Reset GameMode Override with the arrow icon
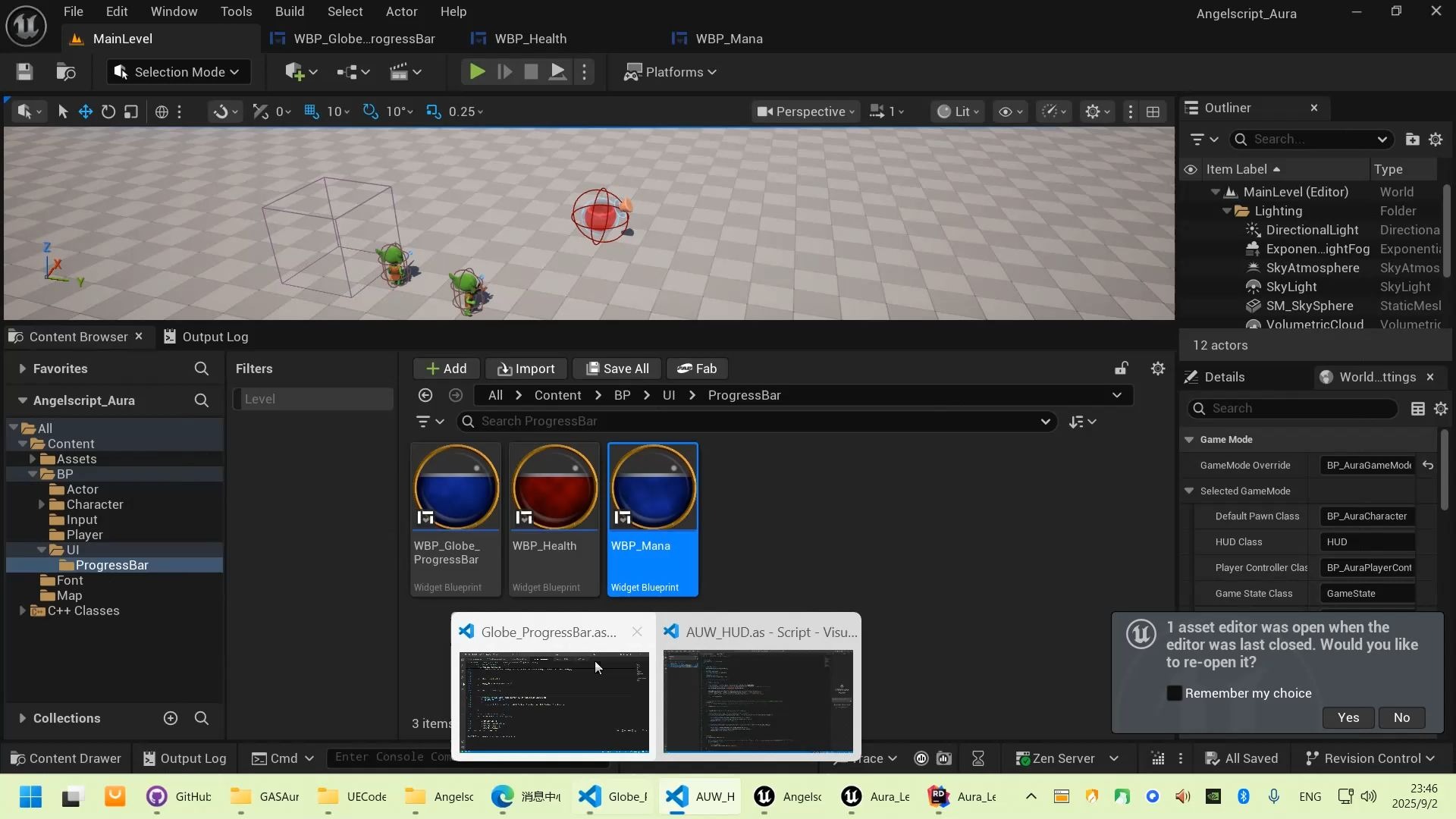Viewport: 1456px width, 819px height. [x=1428, y=466]
